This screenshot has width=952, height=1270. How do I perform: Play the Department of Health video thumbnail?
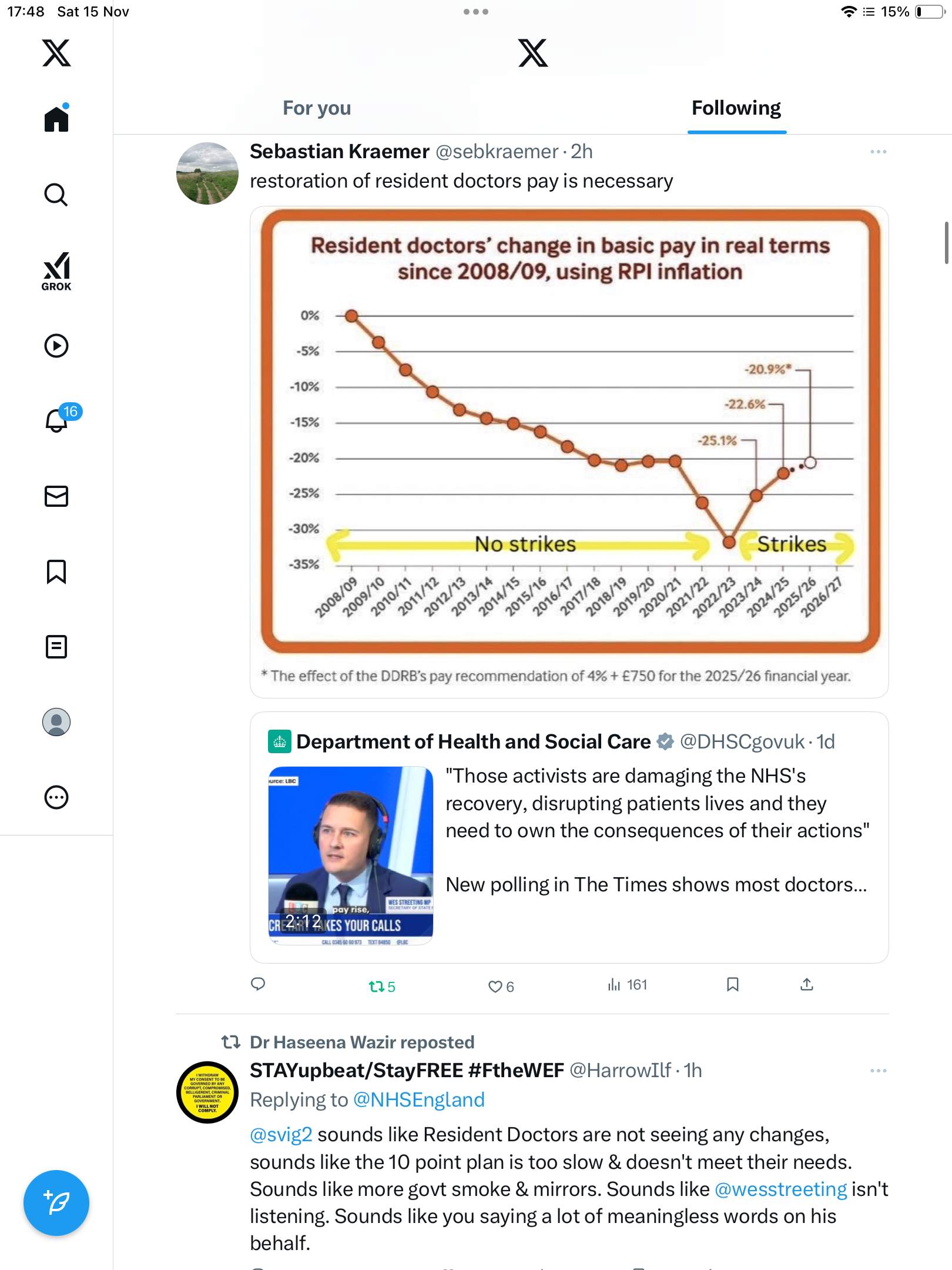pyautogui.click(x=351, y=855)
